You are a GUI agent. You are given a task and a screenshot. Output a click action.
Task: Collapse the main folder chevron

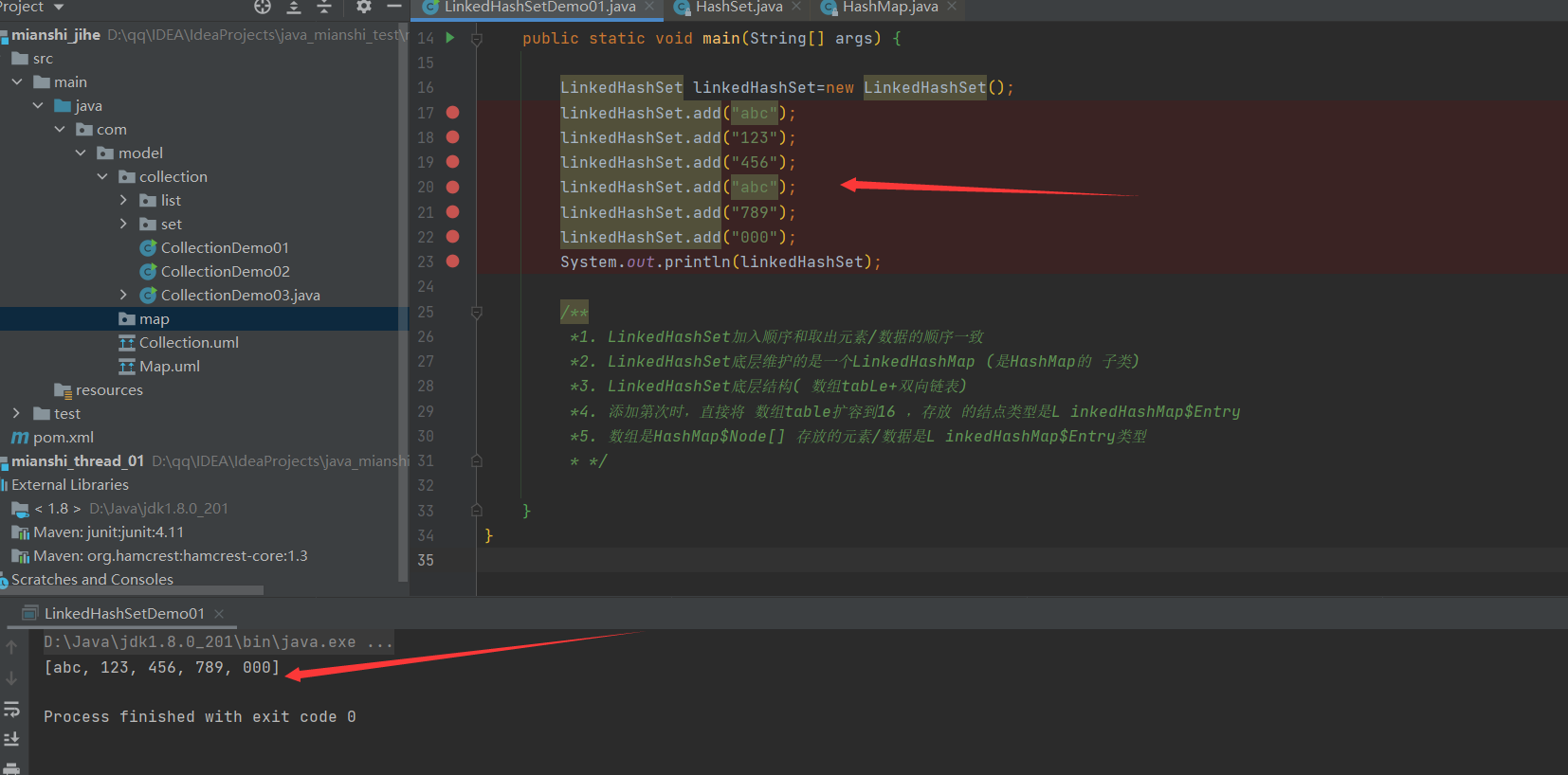tap(17, 82)
